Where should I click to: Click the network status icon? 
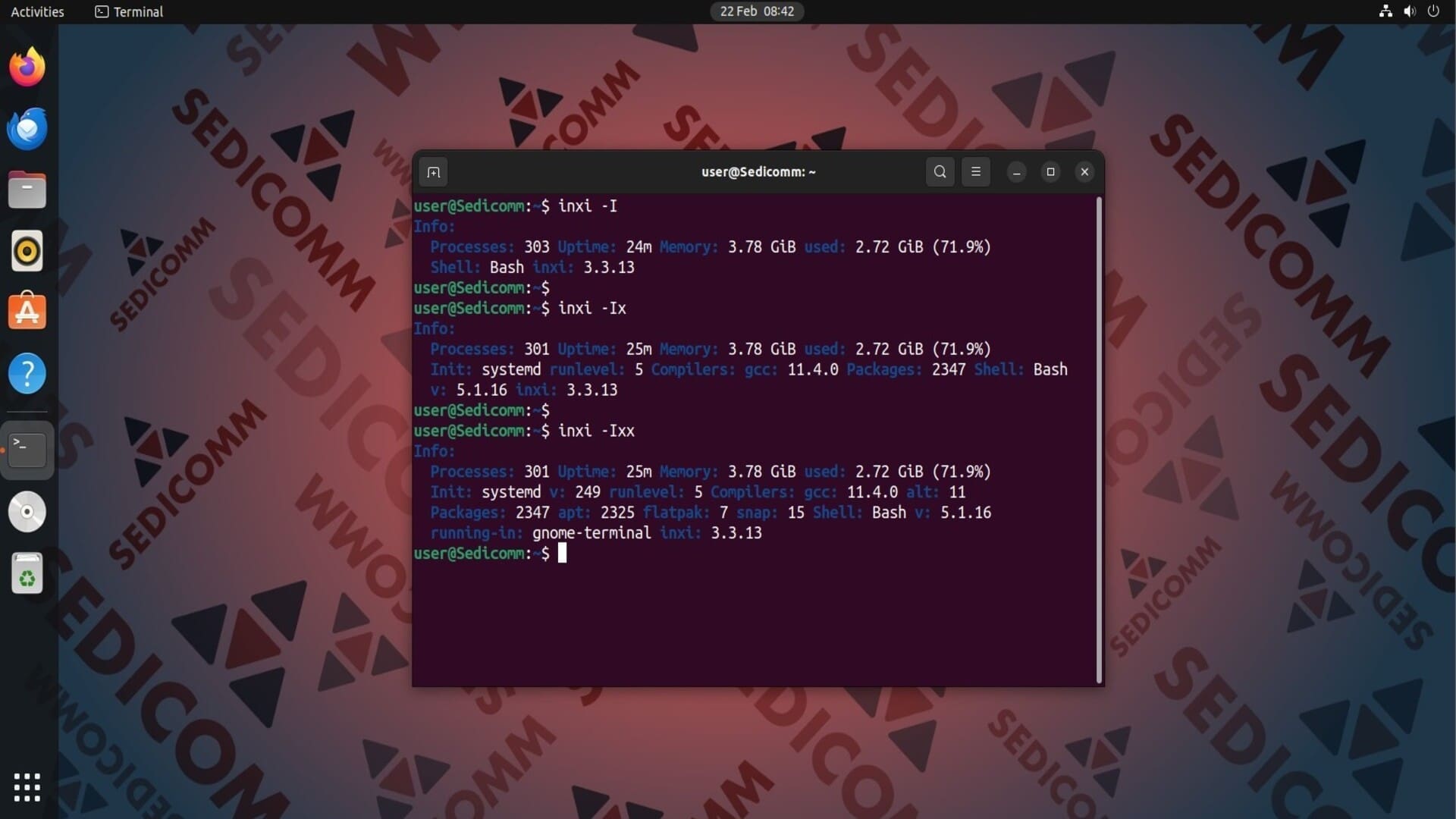[1385, 11]
